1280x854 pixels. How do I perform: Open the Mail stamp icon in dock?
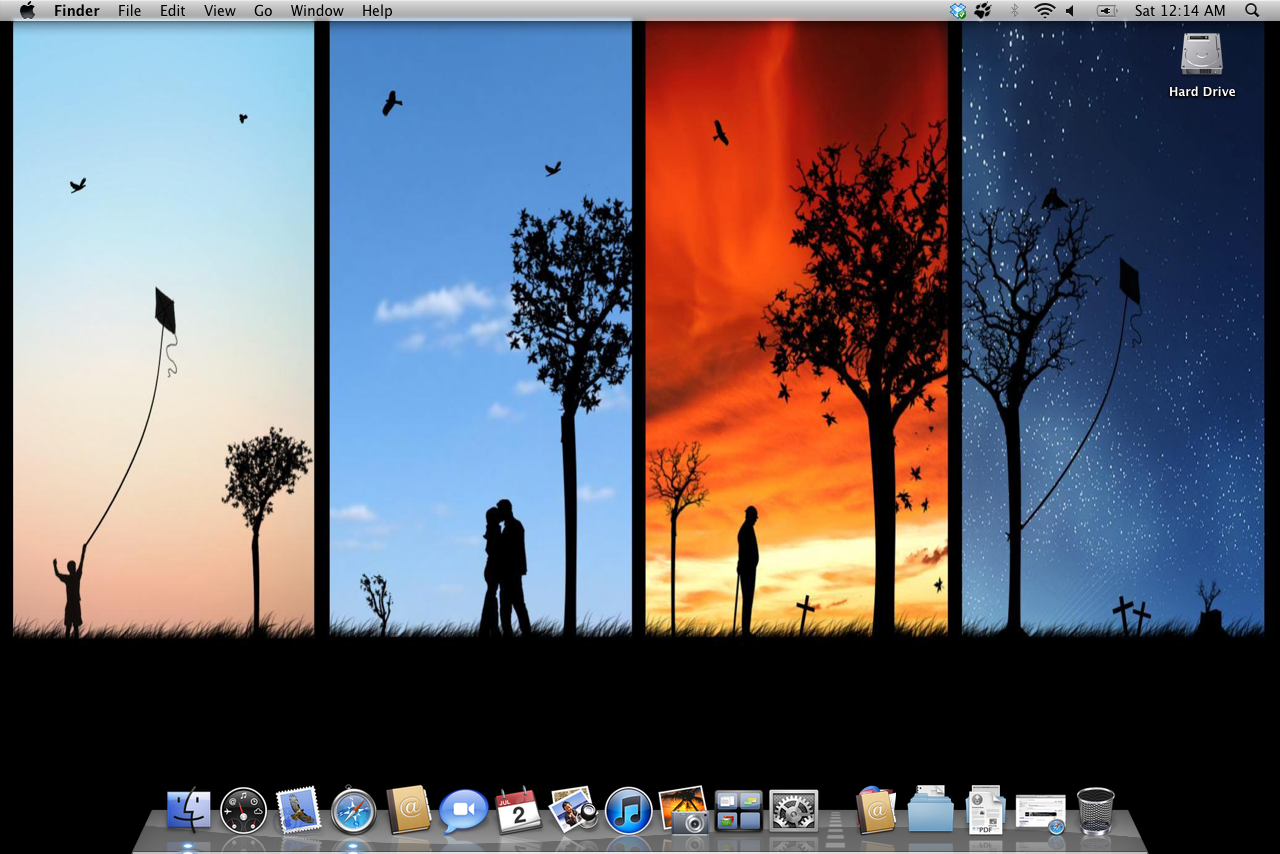299,810
